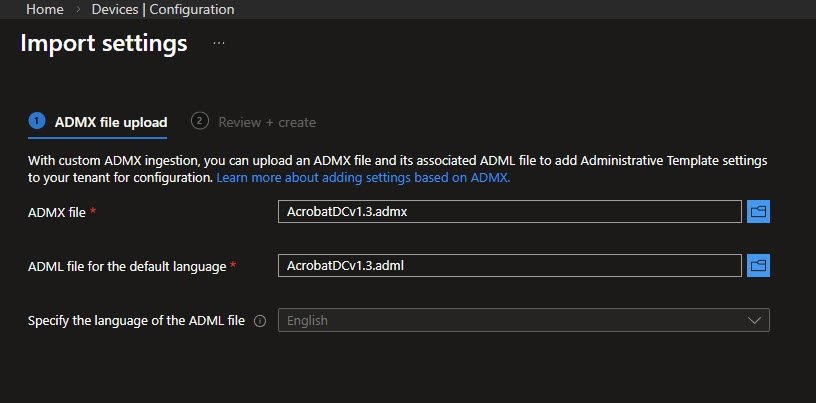Open Learn more about adding ADMX settings link
The height and width of the screenshot is (403, 816).
pos(363,177)
